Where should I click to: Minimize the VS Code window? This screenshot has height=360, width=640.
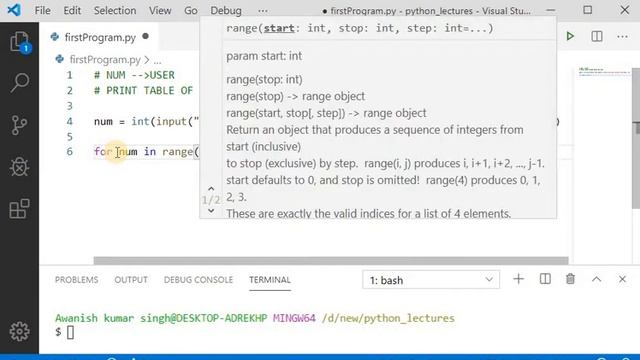tap(551, 10)
